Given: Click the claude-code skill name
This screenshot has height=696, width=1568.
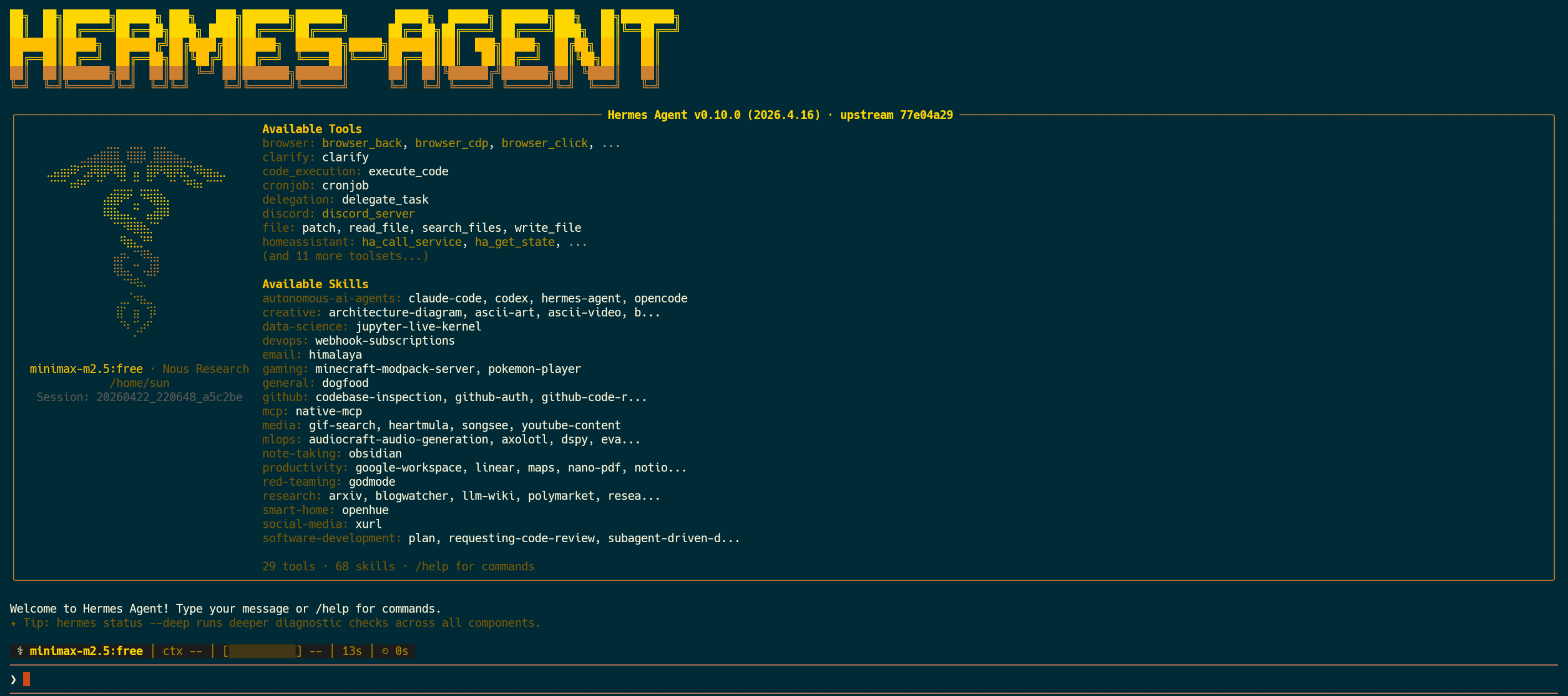Looking at the screenshot, I should click(444, 299).
